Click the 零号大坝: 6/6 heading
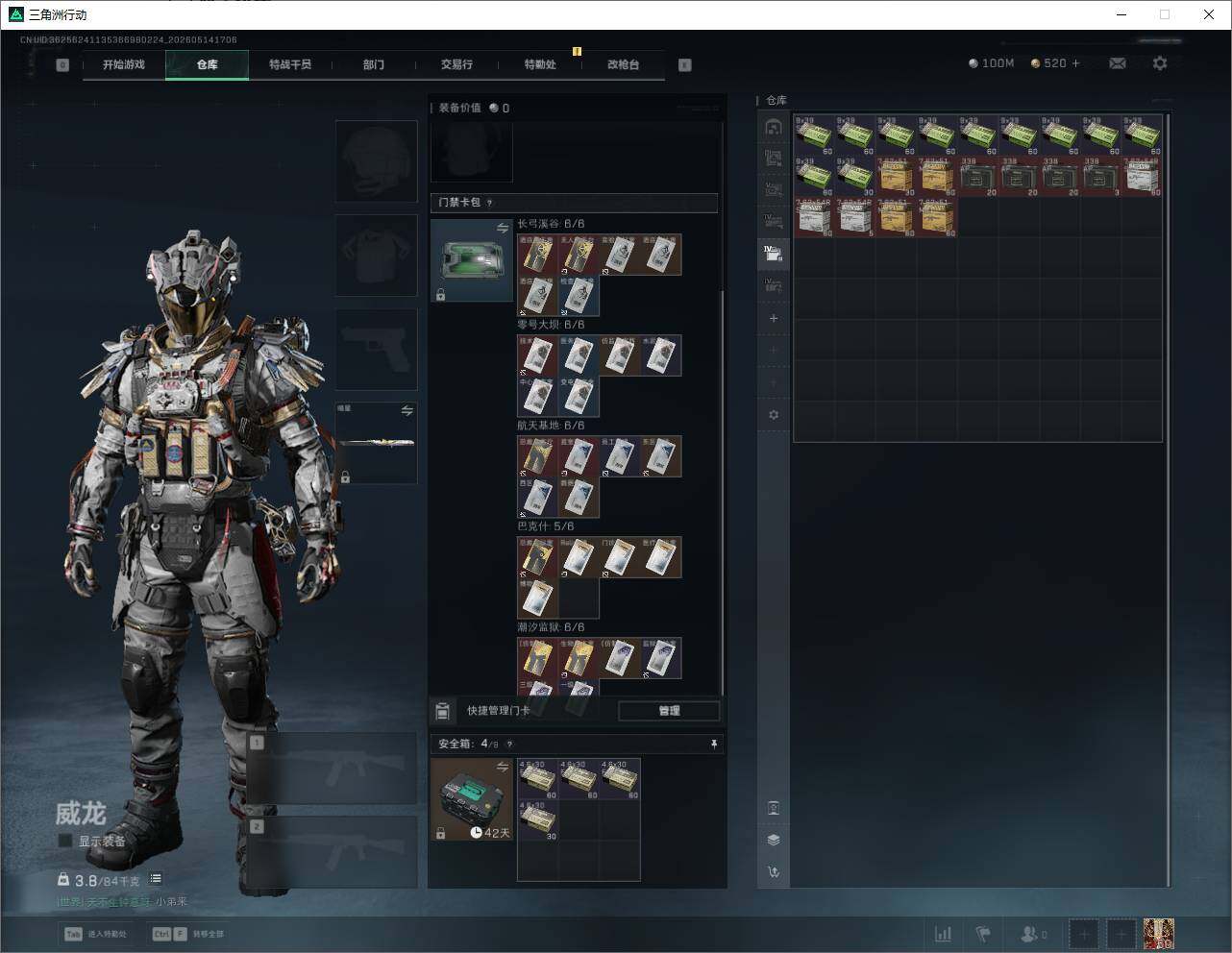 tap(551, 325)
